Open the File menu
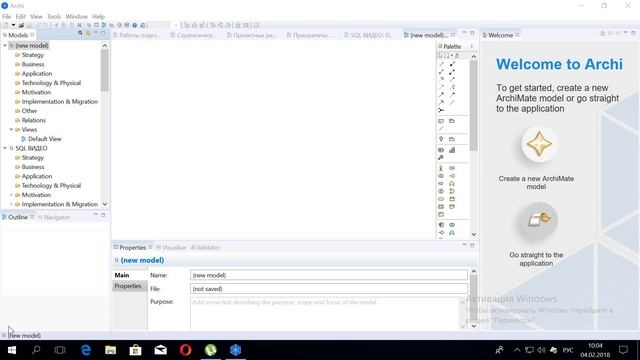Image resolution: width=640 pixels, height=360 pixels. [7, 17]
